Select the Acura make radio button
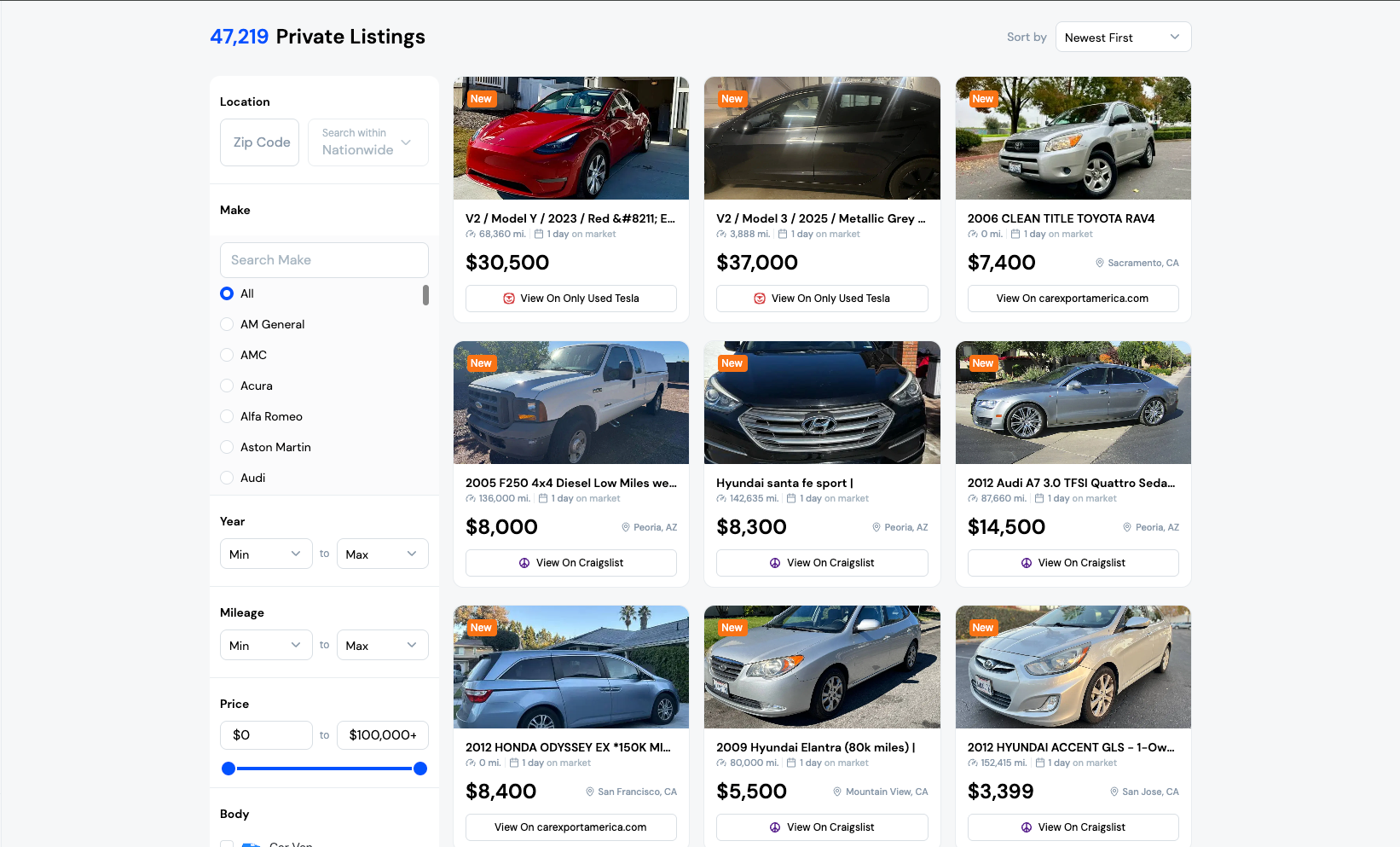 pos(227,386)
